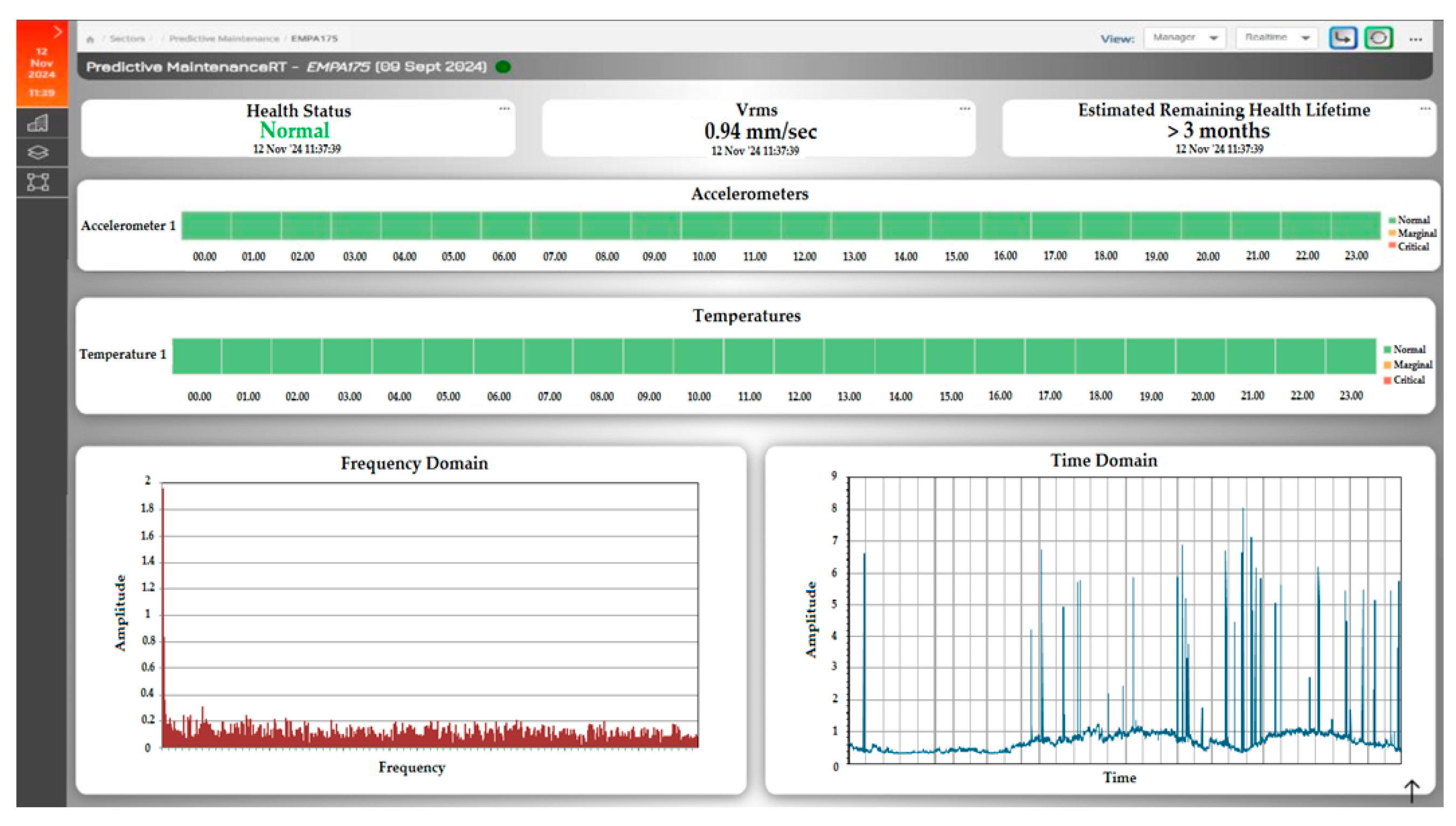Screen dimensions: 1456x826
Task: Open the node diagram sidebar icon
Action: click(x=38, y=182)
